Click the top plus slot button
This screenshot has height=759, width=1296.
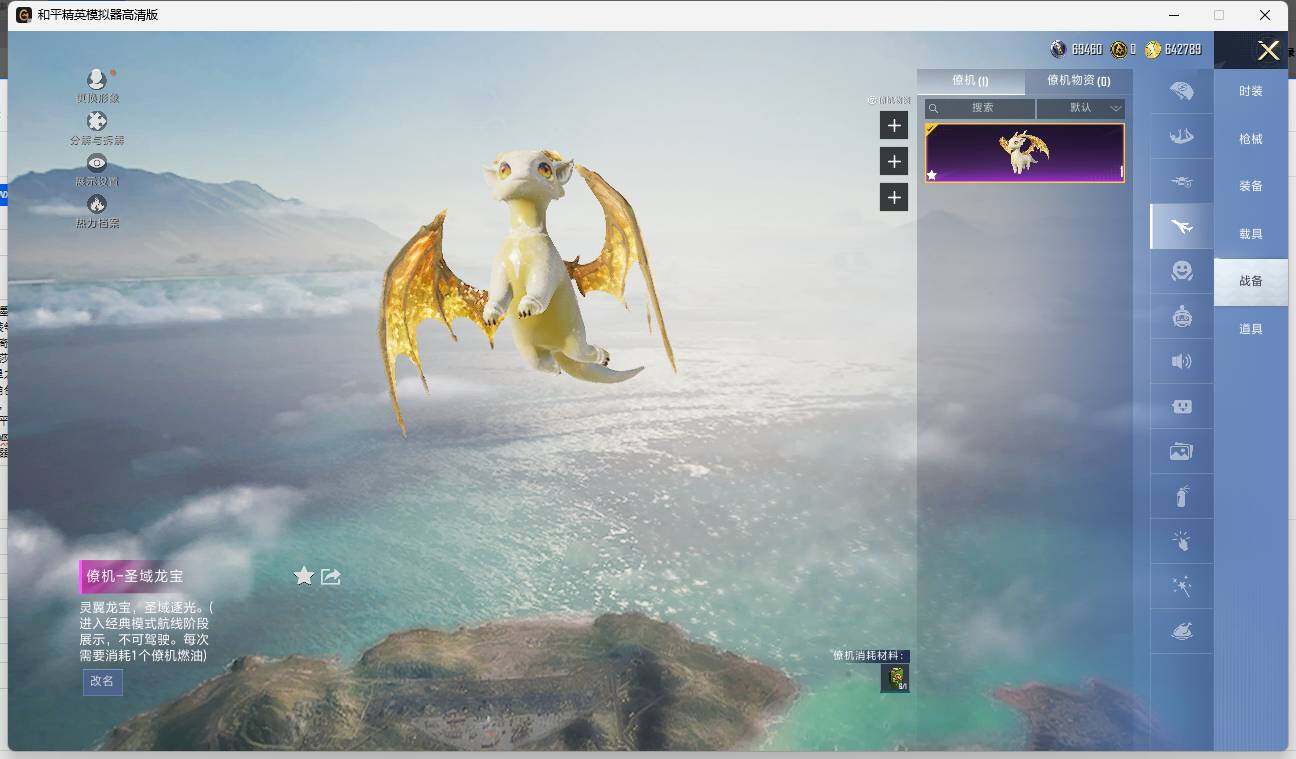click(894, 125)
